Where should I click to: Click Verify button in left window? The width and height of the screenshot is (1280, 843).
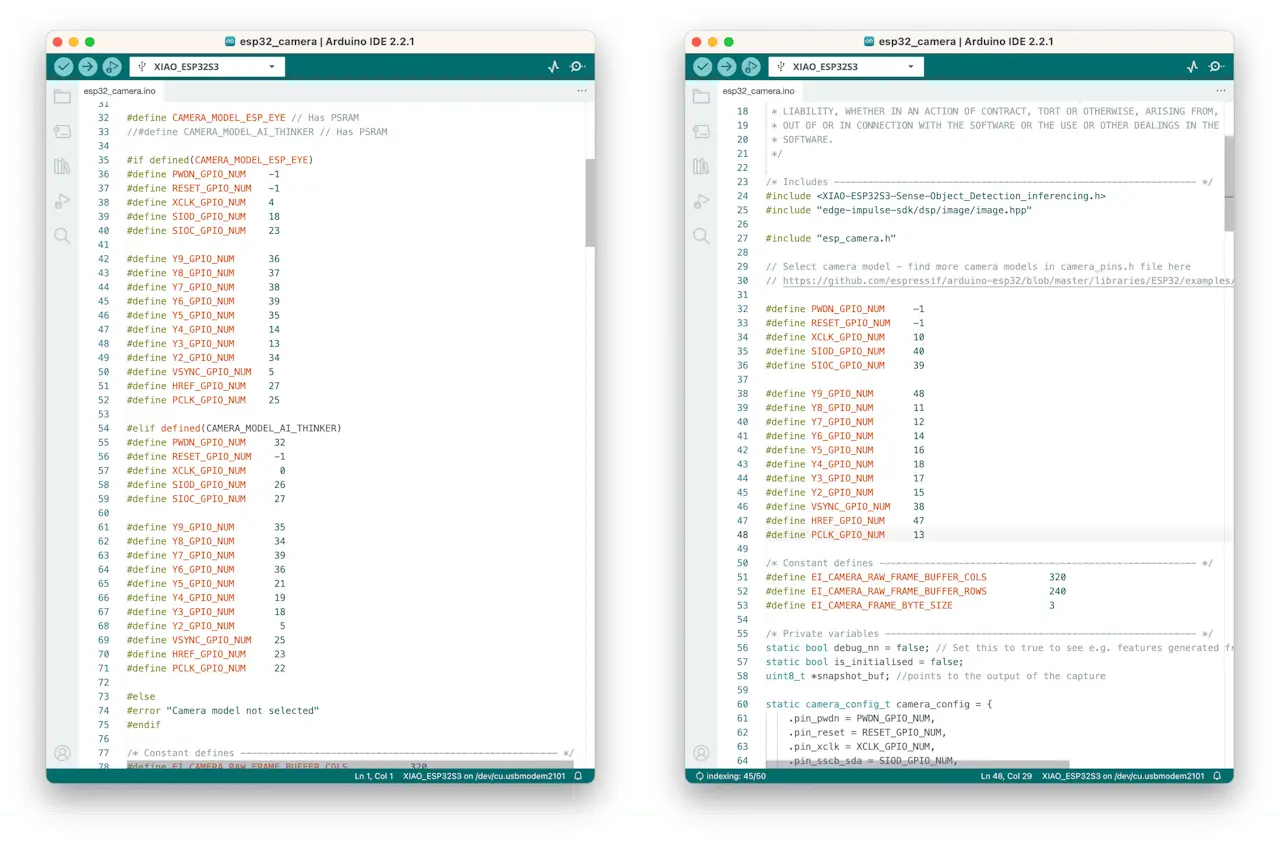point(64,67)
